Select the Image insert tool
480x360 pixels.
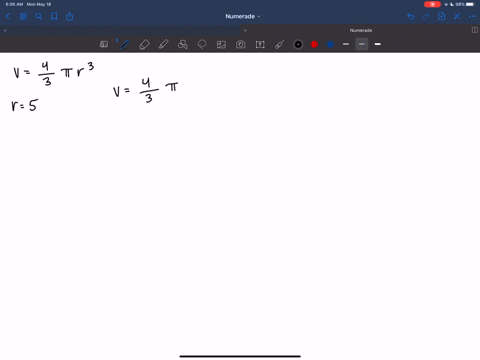coord(221,44)
